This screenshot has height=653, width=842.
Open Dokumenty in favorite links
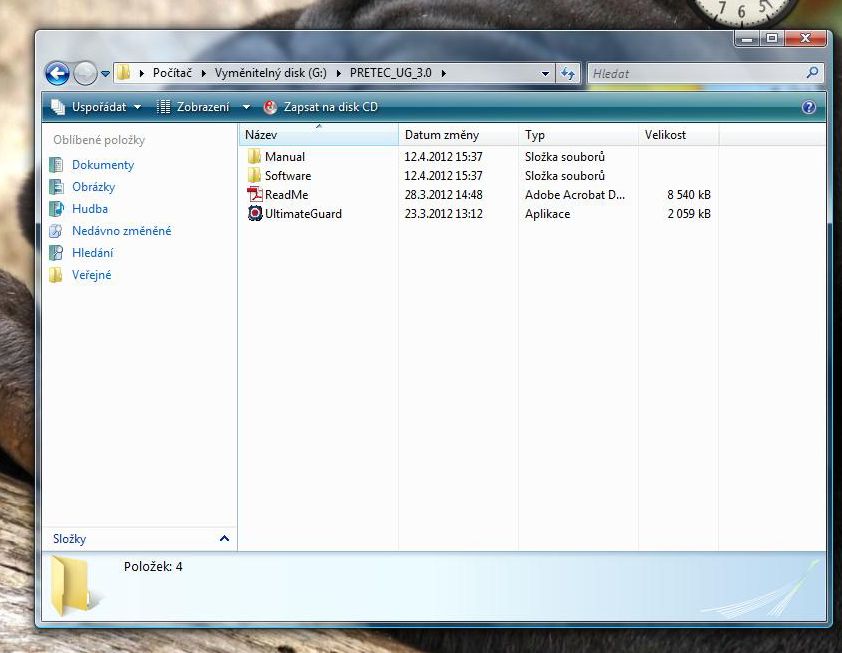point(103,165)
